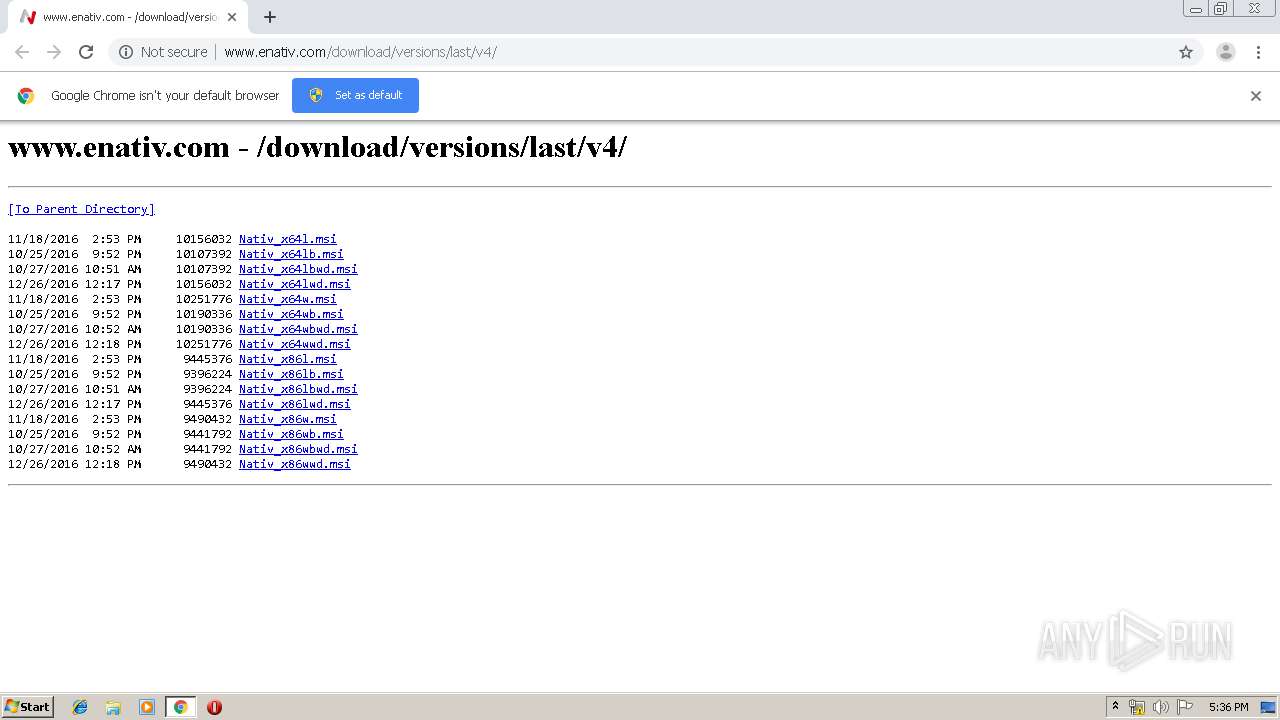Show hidden tray icons arrow
1280x720 pixels.
coord(1115,707)
